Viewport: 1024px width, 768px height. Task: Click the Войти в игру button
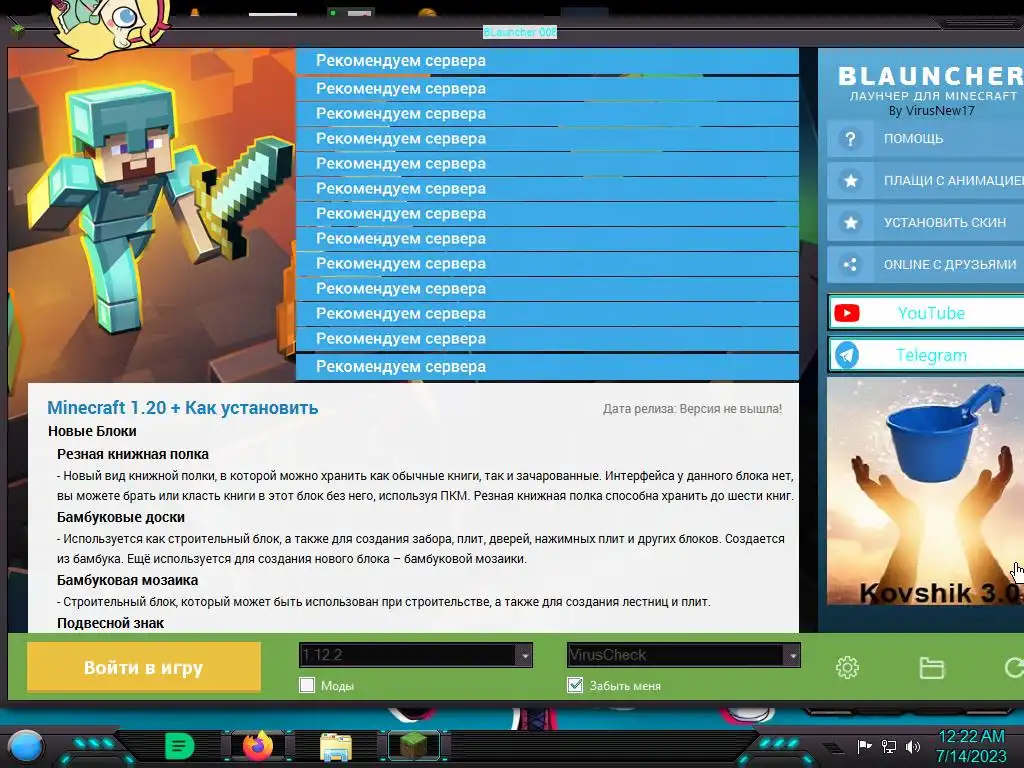[144, 667]
